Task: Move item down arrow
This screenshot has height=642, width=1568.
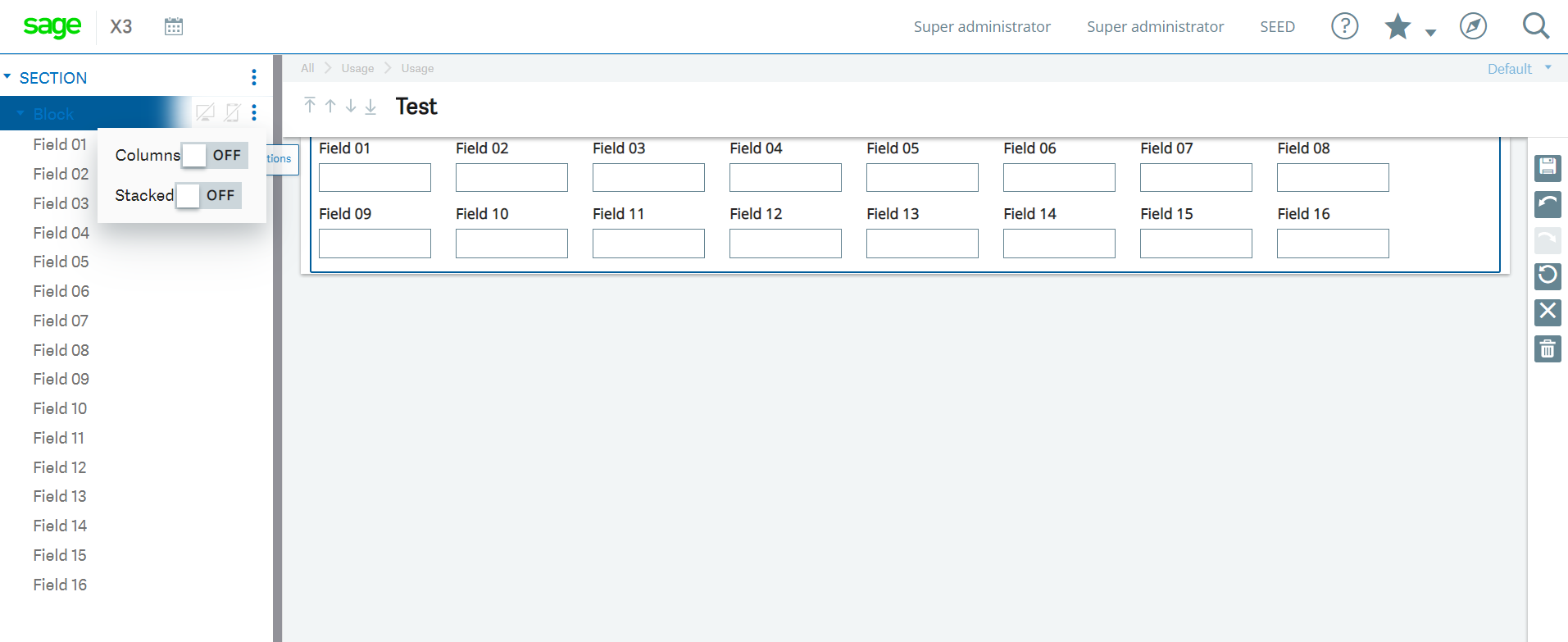Action: (x=351, y=106)
